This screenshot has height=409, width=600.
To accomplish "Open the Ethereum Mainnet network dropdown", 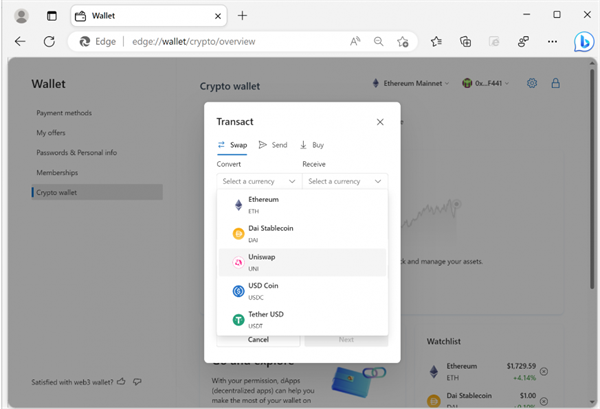I will click(411, 83).
